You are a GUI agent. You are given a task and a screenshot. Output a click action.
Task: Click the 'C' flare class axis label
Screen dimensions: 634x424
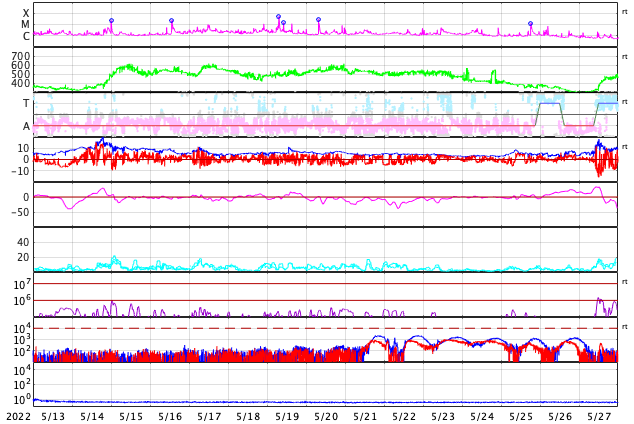click(26, 36)
